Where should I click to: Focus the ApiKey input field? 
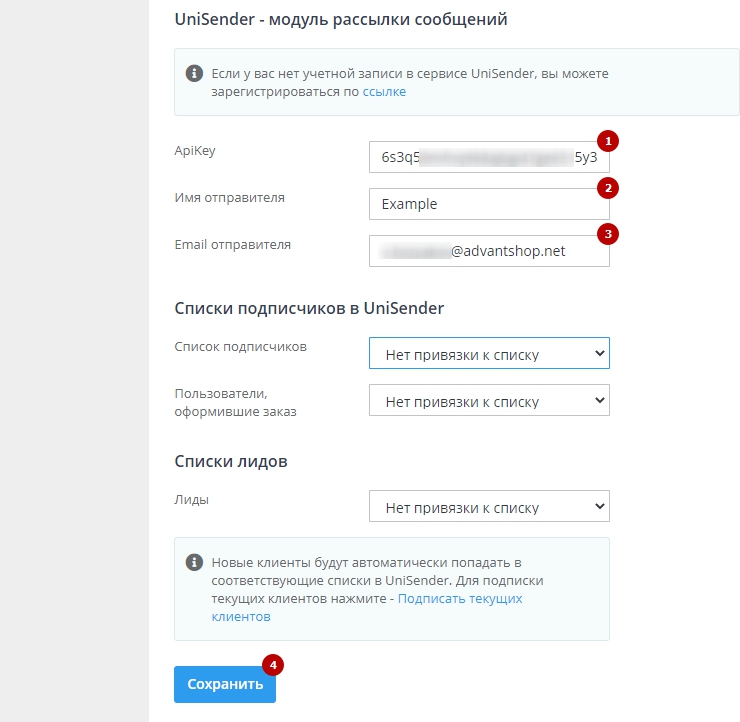tap(488, 157)
